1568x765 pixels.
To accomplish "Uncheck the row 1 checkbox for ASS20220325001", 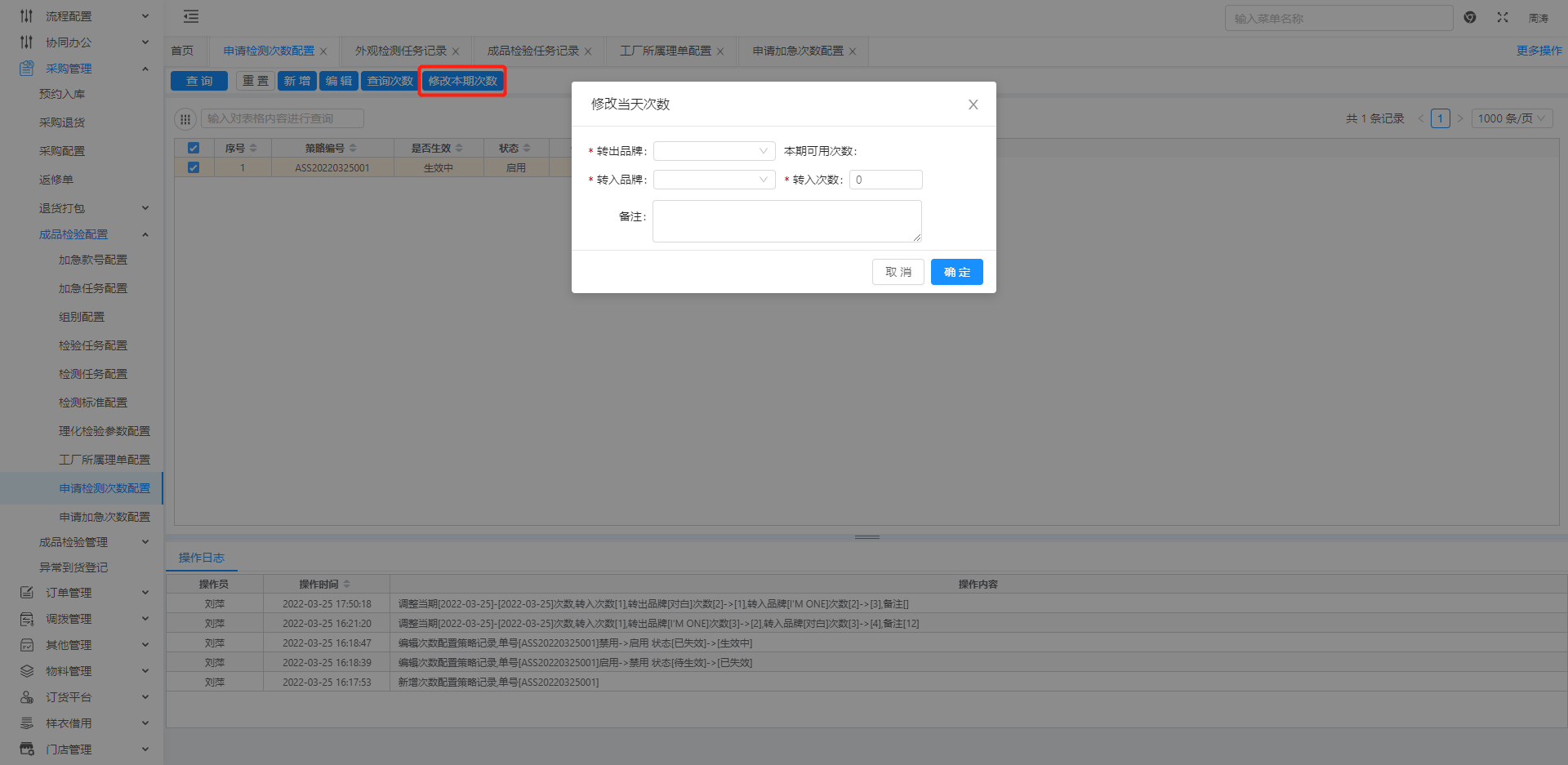I will [194, 167].
